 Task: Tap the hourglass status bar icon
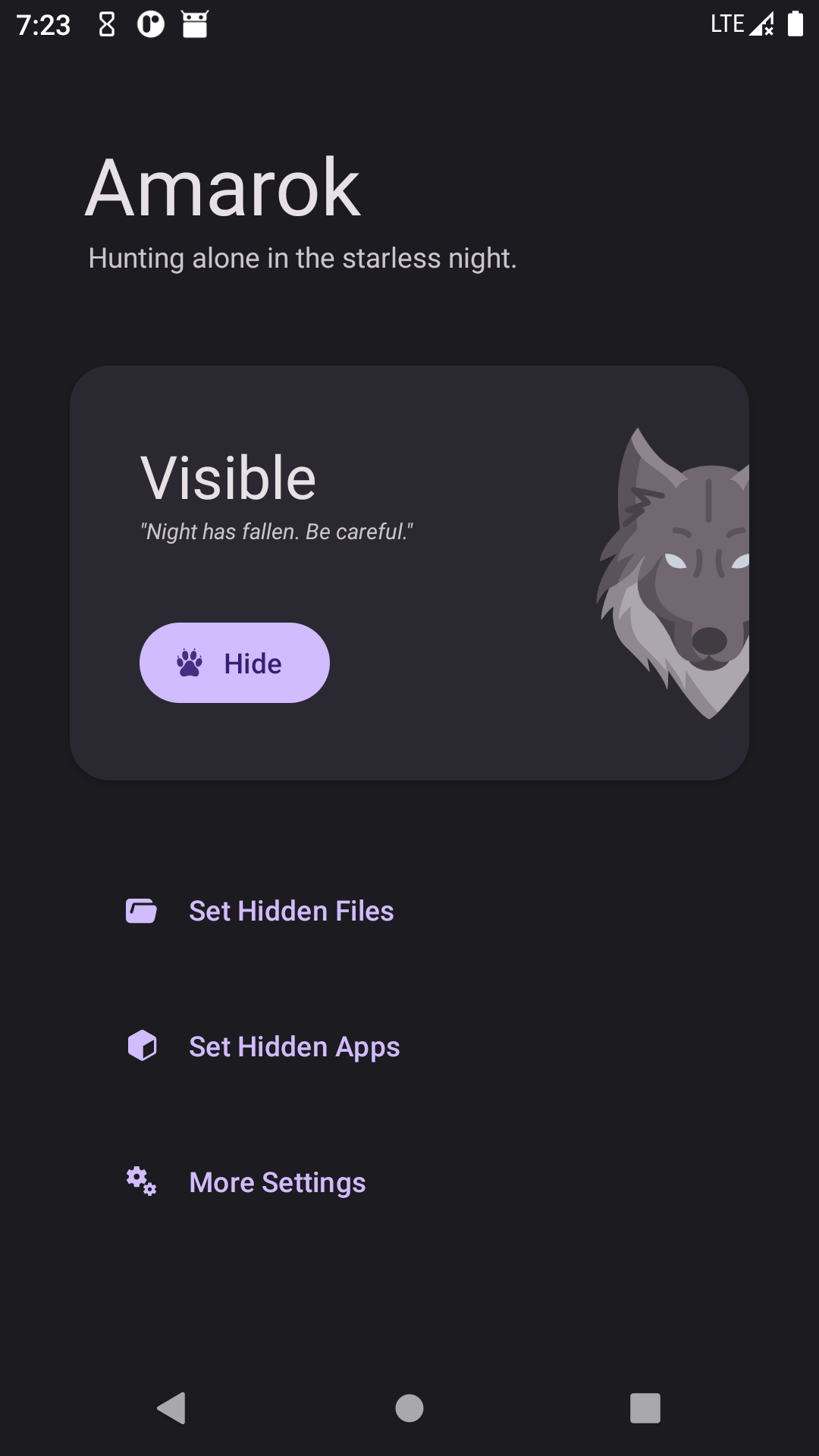(107, 24)
